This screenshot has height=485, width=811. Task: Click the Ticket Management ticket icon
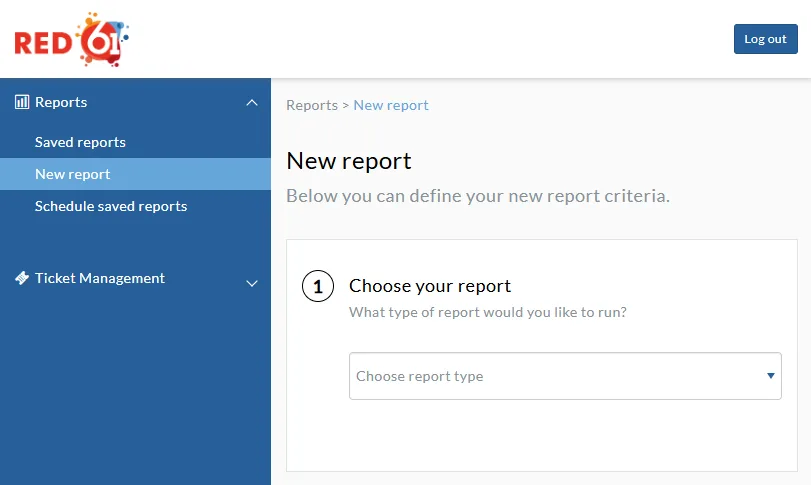coord(22,278)
